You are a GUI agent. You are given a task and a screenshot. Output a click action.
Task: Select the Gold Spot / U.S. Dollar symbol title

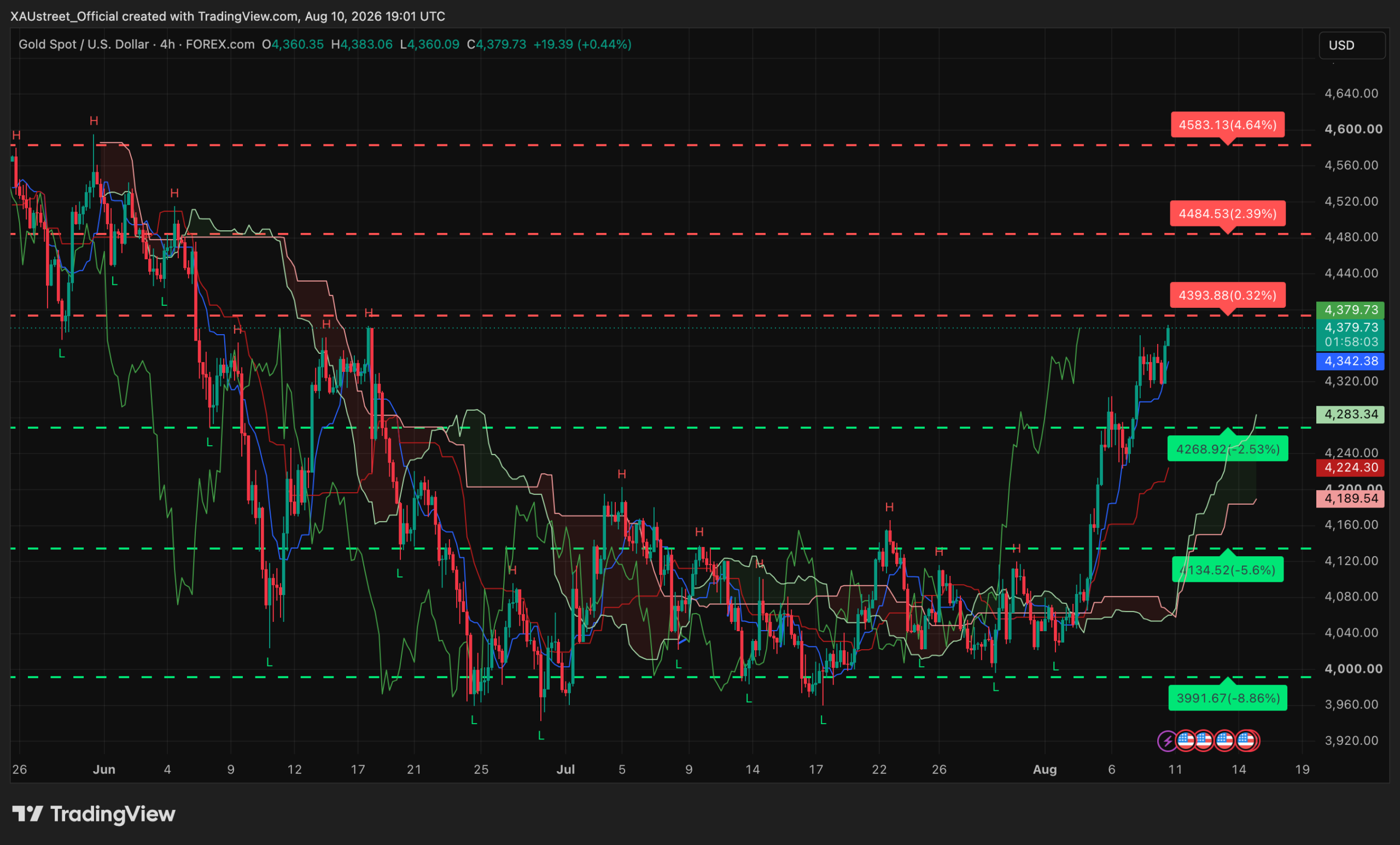click(x=84, y=44)
